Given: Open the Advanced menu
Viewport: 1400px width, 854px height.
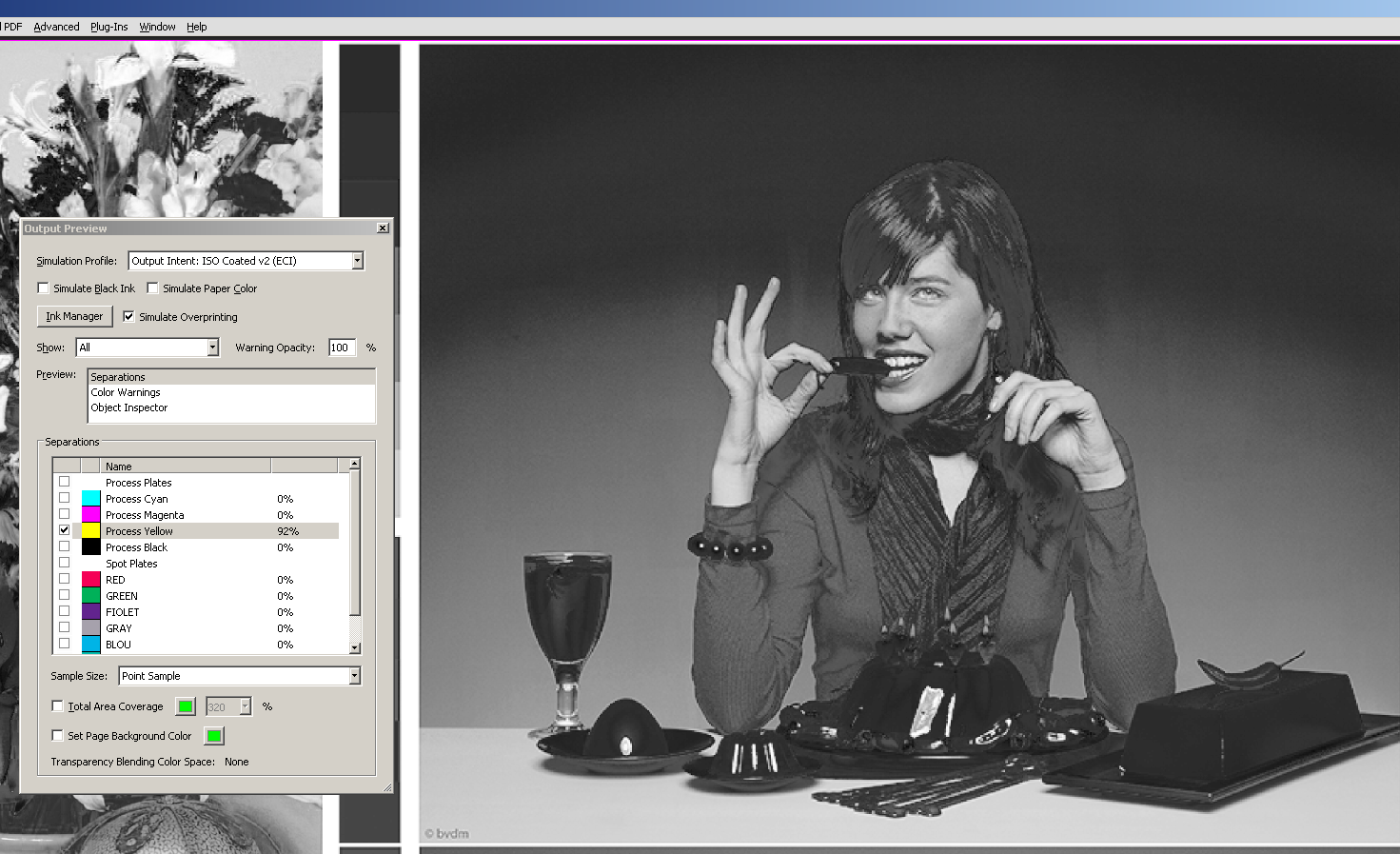Looking at the screenshot, I should point(56,27).
